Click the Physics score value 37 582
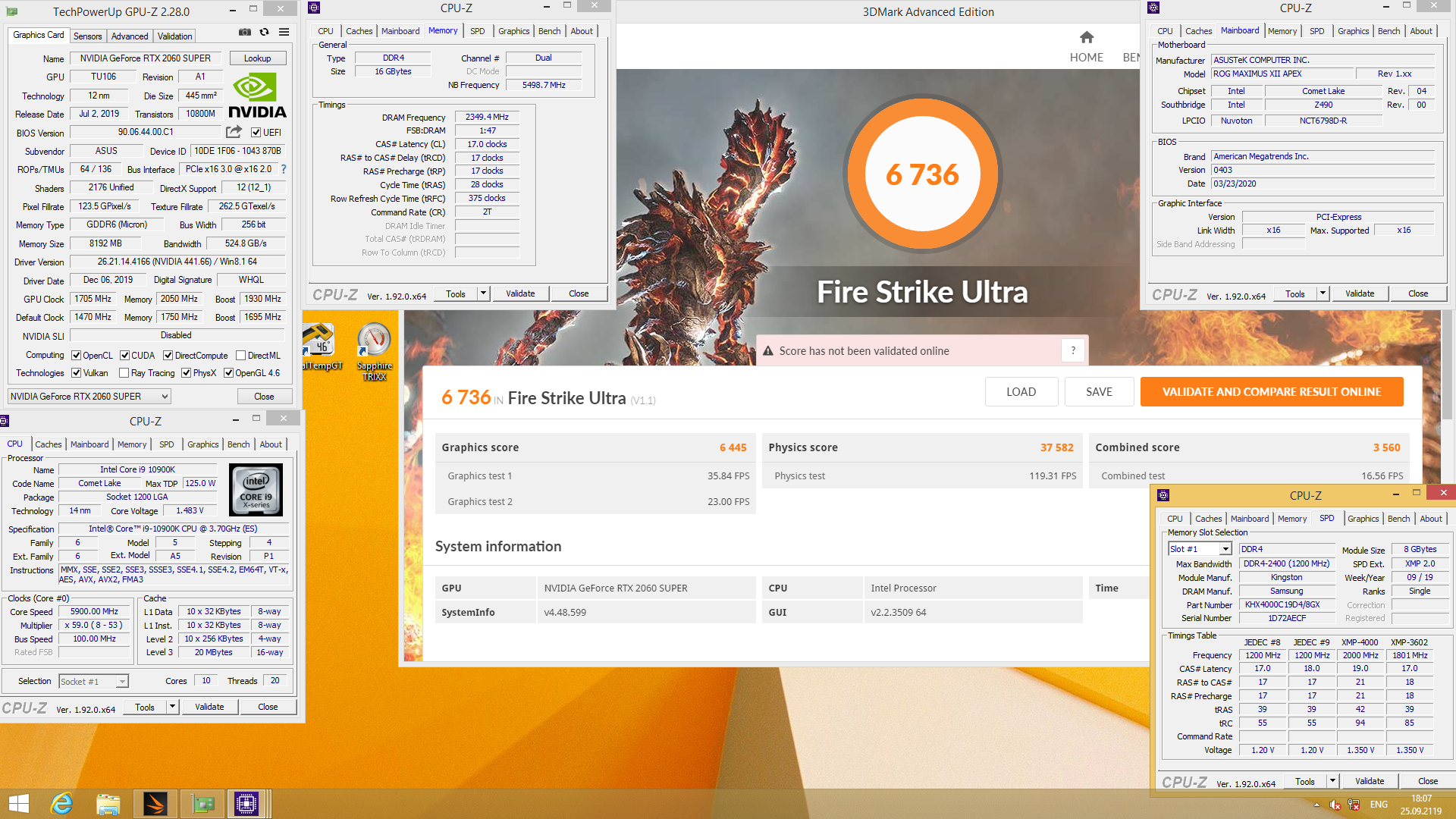The image size is (1456, 819). [x=1056, y=447]
